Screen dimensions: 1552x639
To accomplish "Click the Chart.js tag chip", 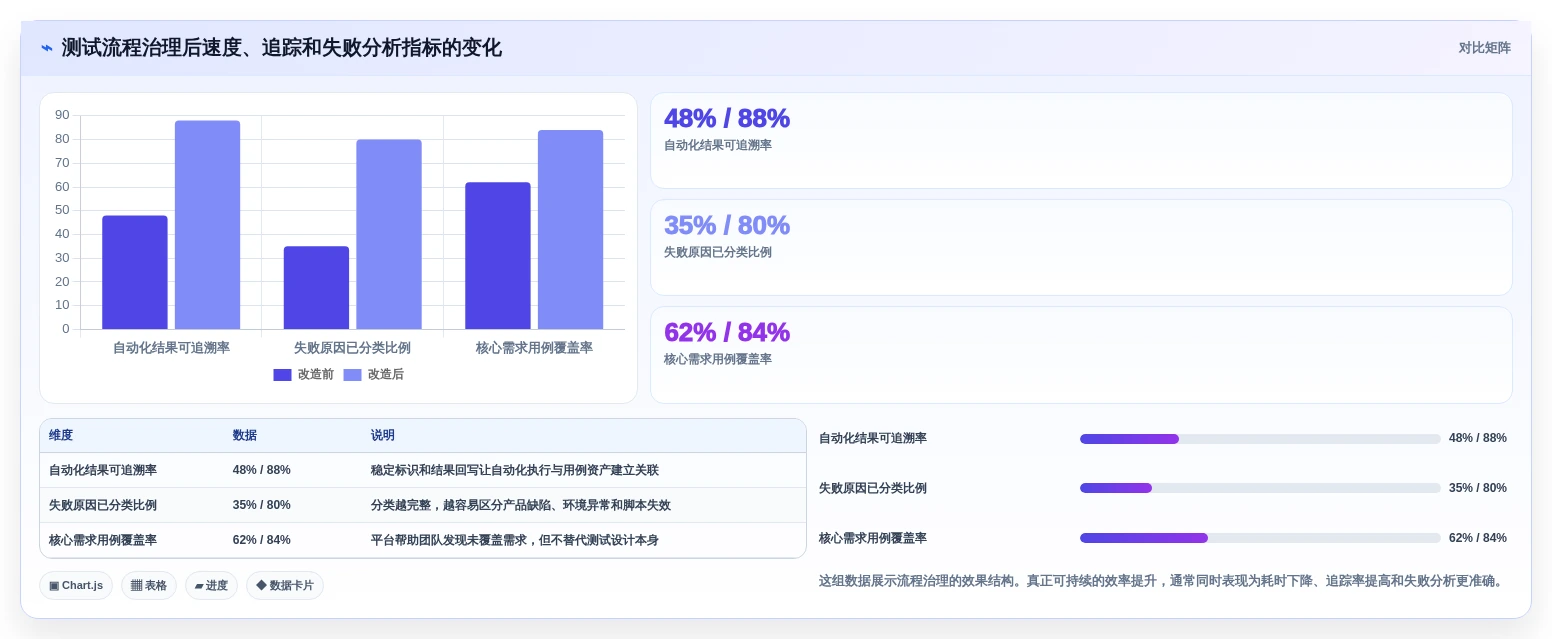I will (x=76, y=586).
